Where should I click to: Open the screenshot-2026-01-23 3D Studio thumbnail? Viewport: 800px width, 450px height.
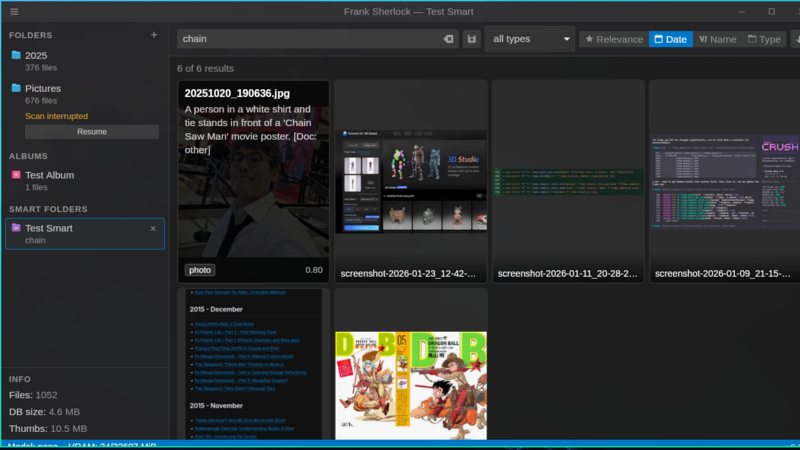pos(410,180)
